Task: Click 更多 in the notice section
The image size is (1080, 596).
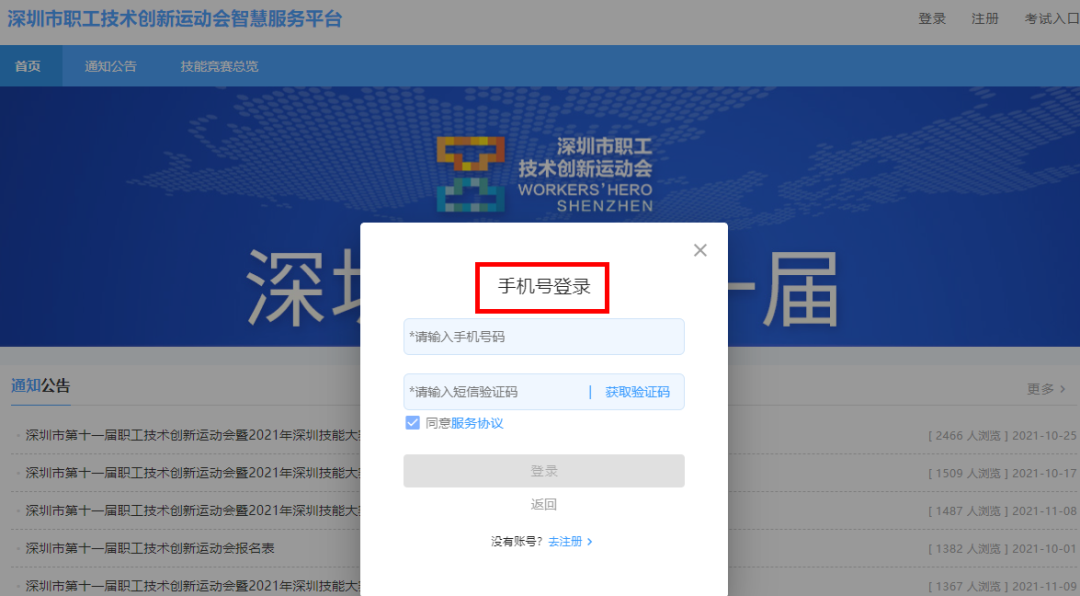Action: click(x=1040, y=389)
